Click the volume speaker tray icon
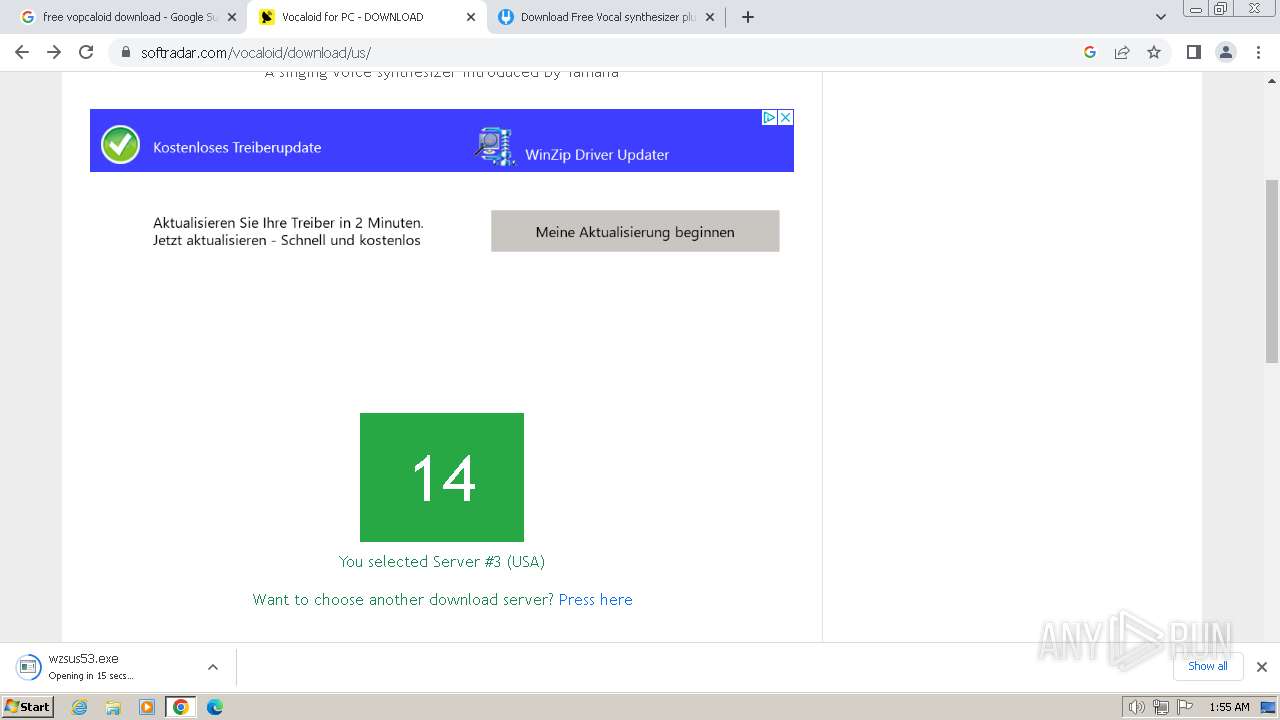Viewport: 1280px width, 720px height. 1136,707
